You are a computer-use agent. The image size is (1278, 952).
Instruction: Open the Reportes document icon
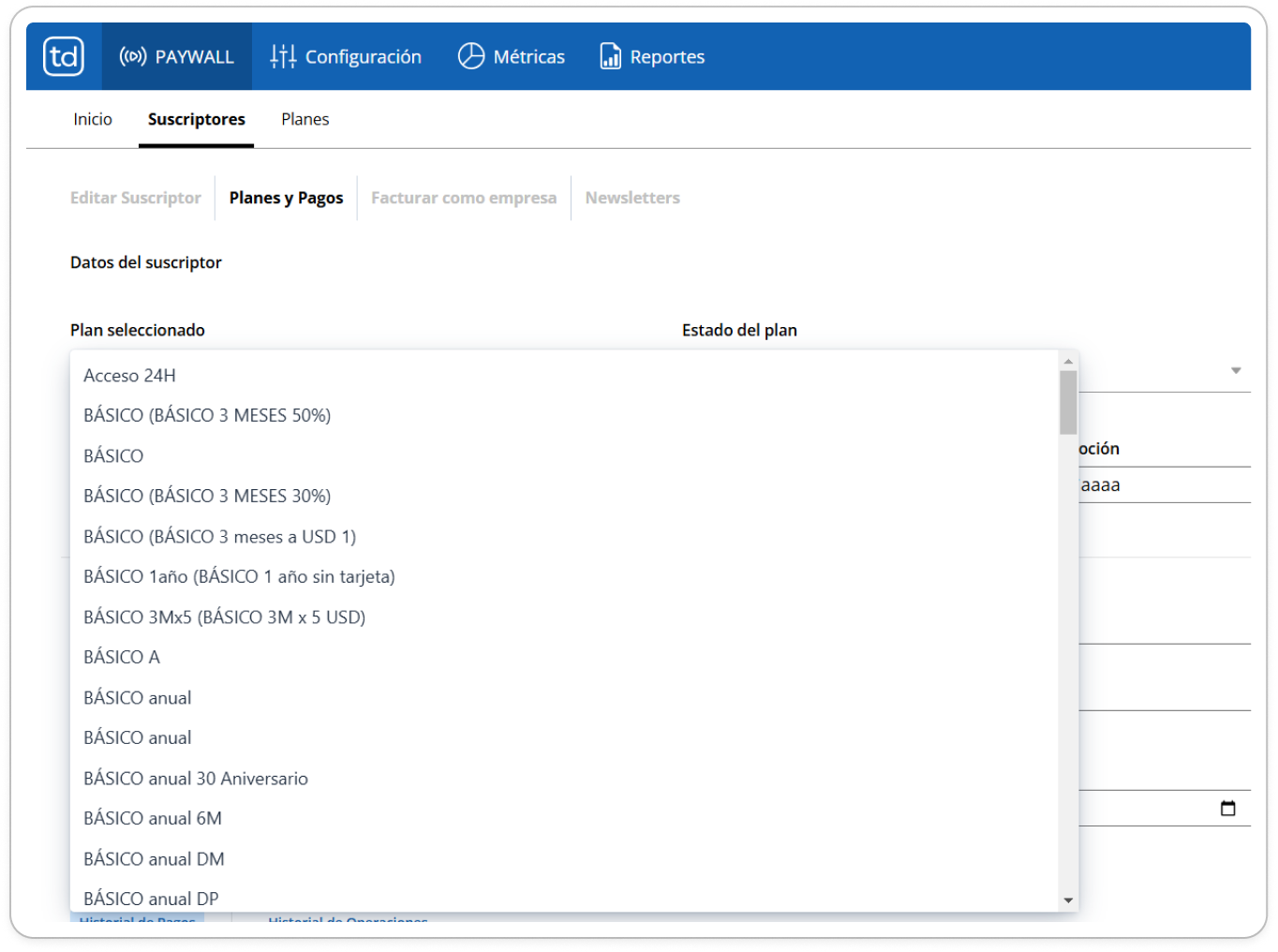coord(611,56)
